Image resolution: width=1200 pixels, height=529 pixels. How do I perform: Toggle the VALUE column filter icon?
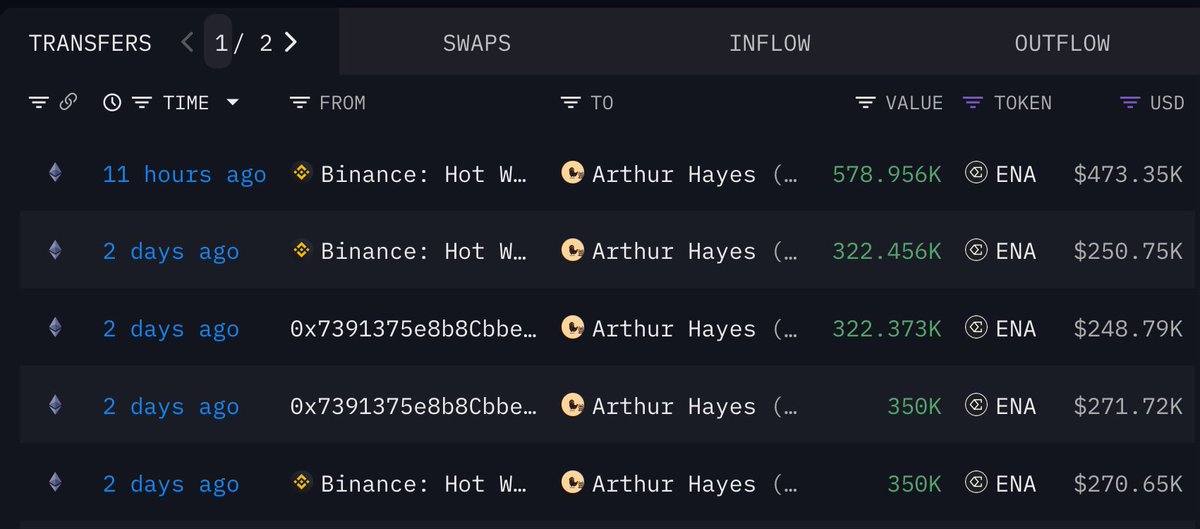[x=866, y=102]
